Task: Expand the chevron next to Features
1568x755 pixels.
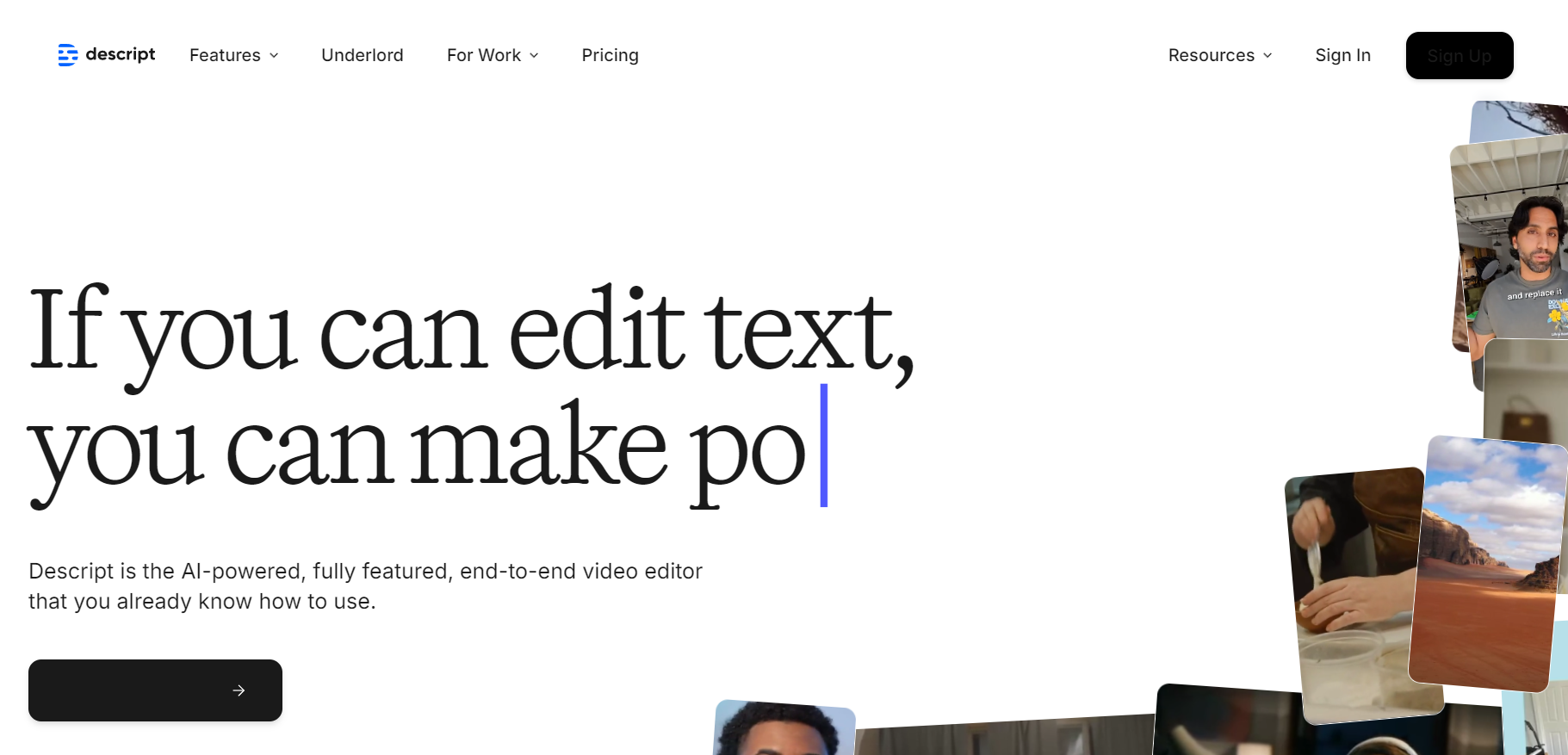Action: click(x=274, y=55)
